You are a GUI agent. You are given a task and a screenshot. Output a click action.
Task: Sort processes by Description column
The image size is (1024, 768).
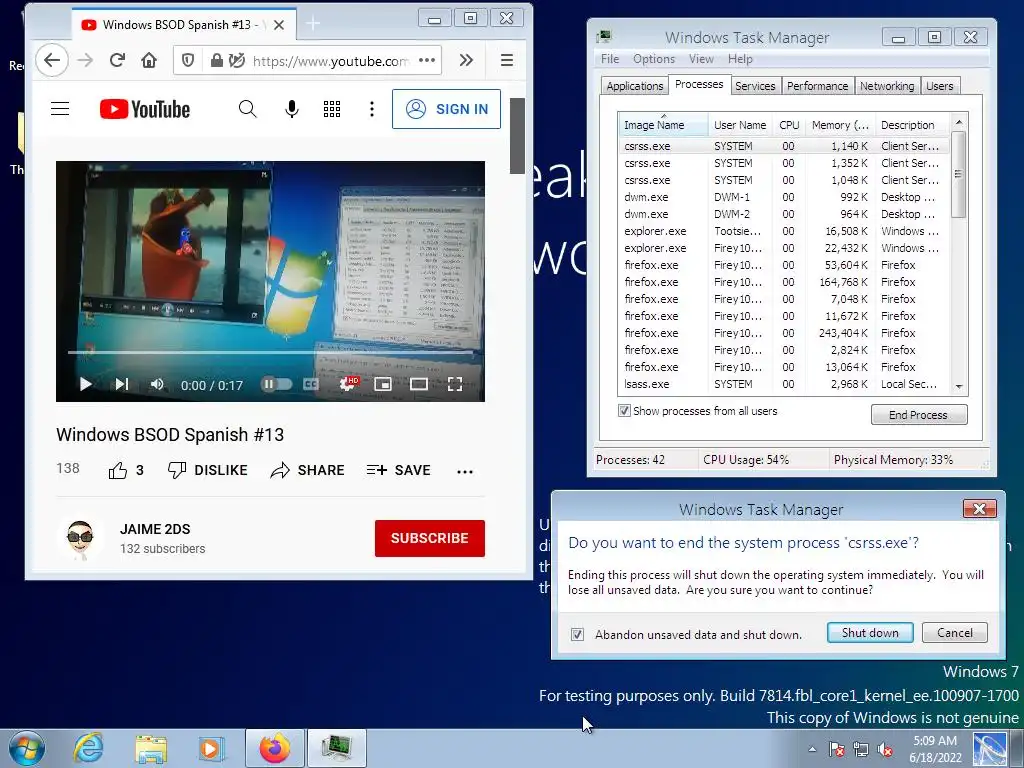tap(912, 125)
